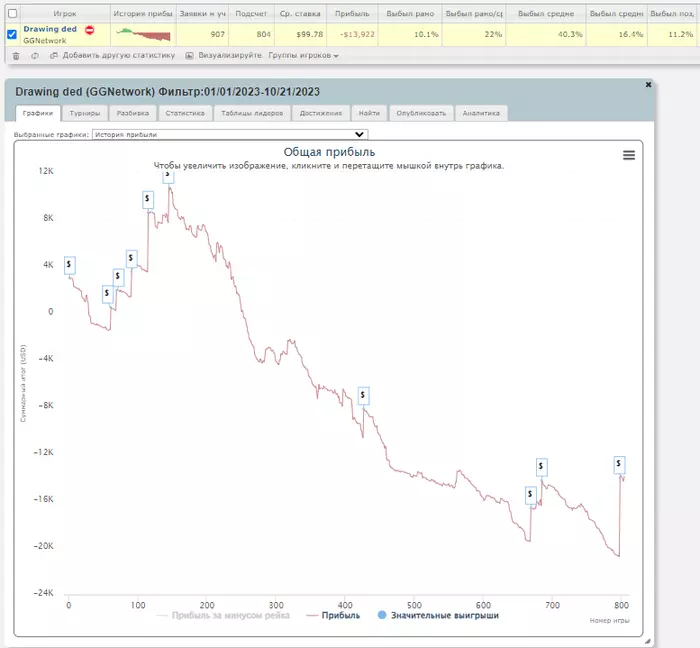Screen dimensions: 700x648
Task: Open the Drawing ded player link
Action: [50, 29]
